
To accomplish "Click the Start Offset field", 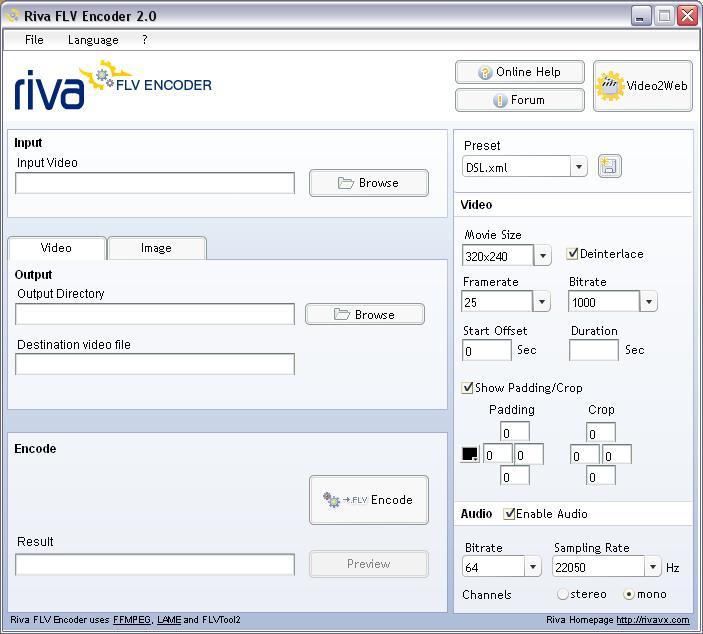I will [487, 350].
